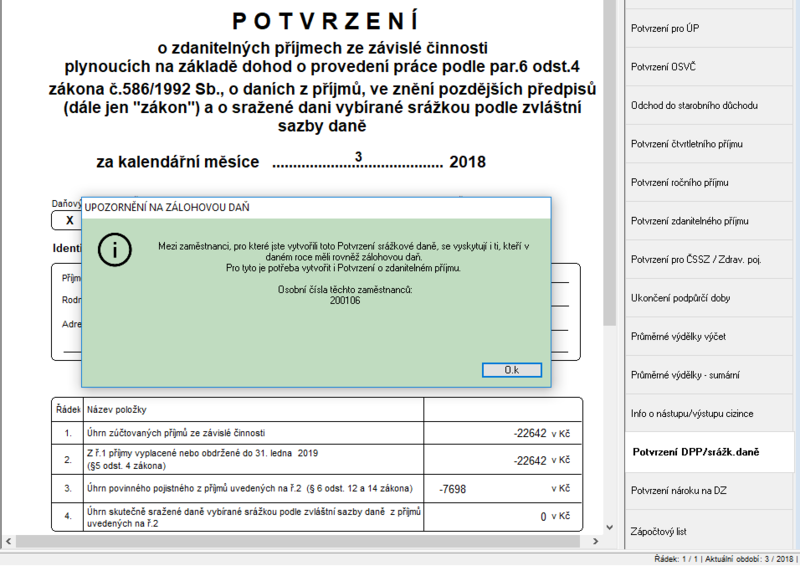The image size is (800, 566).
Task: Open Potvrzení pro ÚP from the side list
Action: 709,29
